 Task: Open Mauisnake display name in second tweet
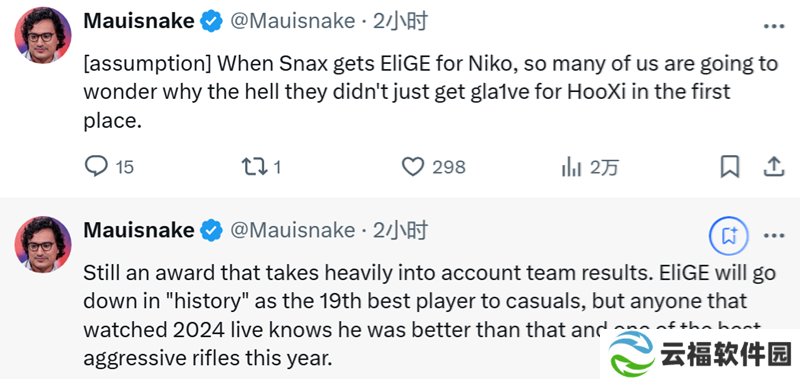139,230
